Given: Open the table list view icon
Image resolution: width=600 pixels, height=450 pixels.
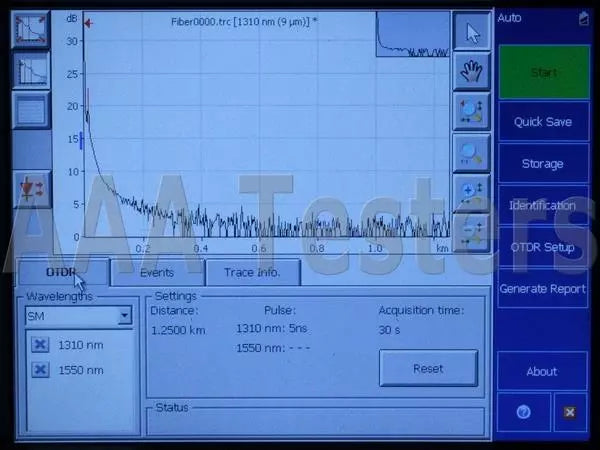Looking at the screenshot, I should point(31,110).
